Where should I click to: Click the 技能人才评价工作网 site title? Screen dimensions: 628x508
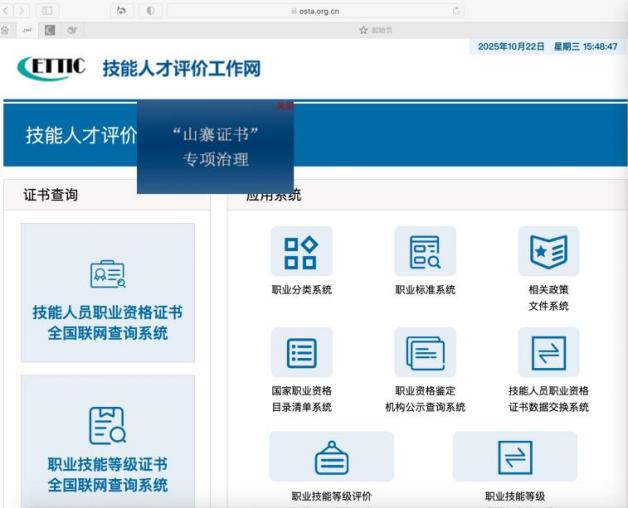pyautogui.click(x=181, y=69)
